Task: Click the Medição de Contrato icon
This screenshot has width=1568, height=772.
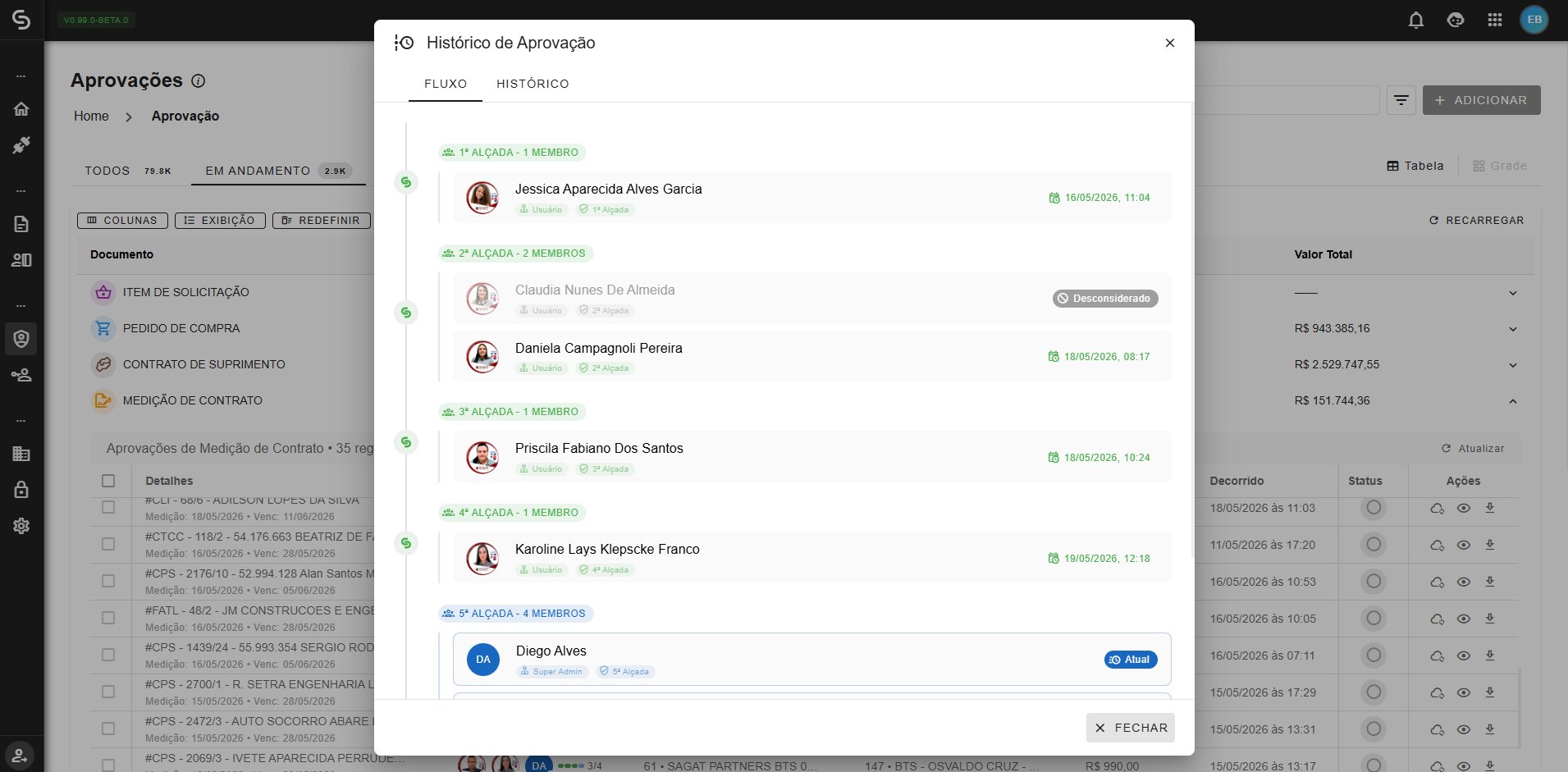Action: pos(103,400)
